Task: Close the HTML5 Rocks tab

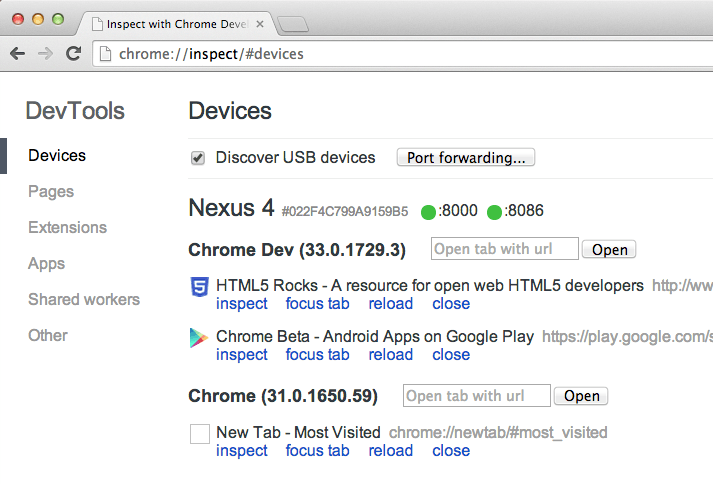Action: [451, 304]
